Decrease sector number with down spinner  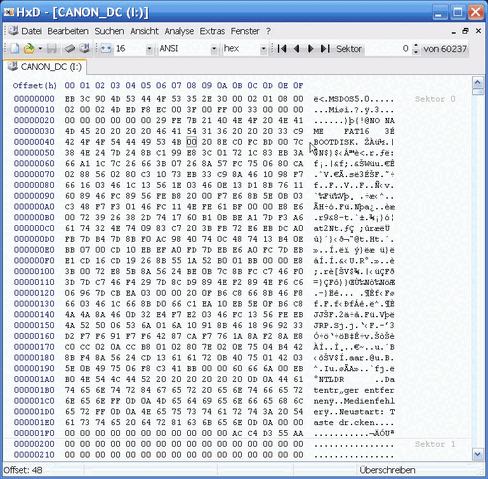pos(415,52)
